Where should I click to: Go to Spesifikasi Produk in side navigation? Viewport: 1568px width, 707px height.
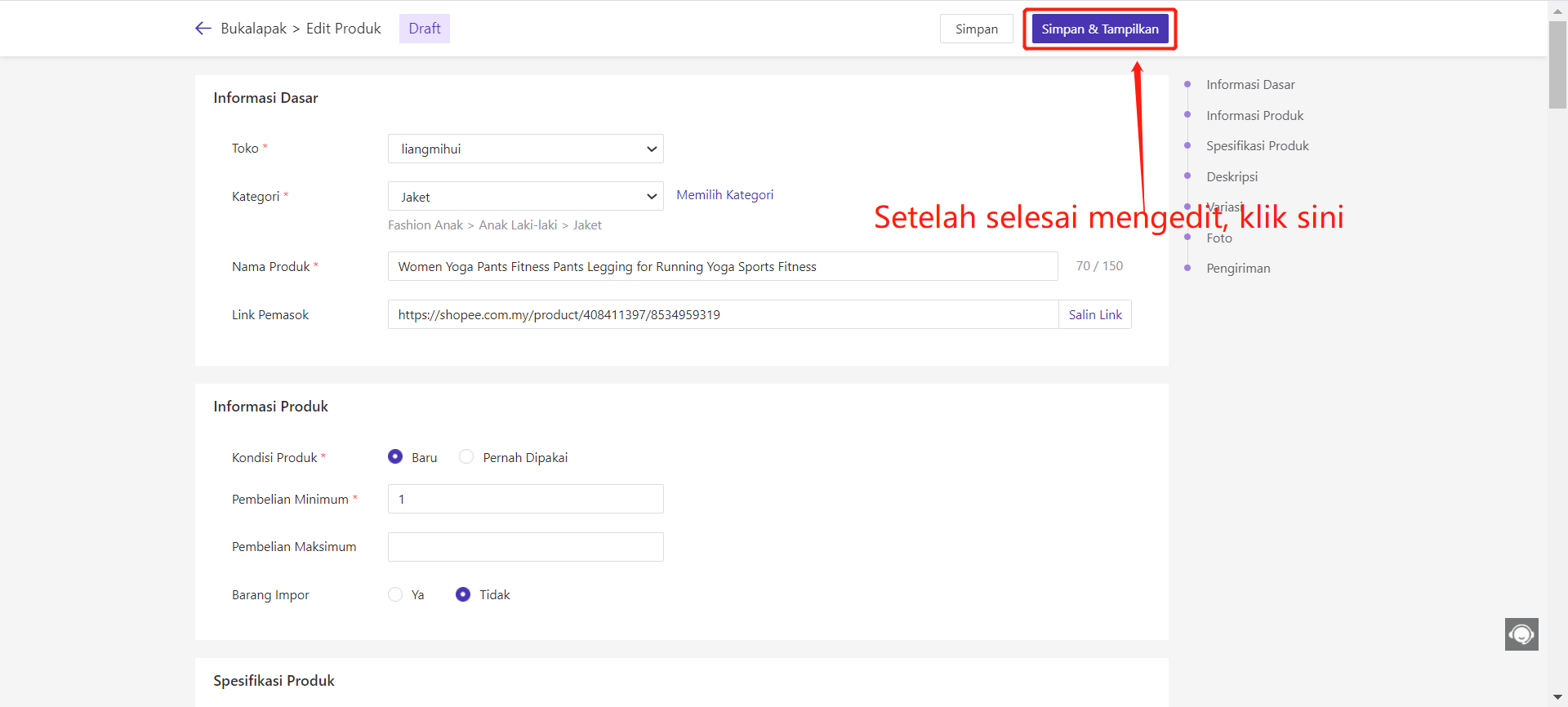tap(1257, 146)
